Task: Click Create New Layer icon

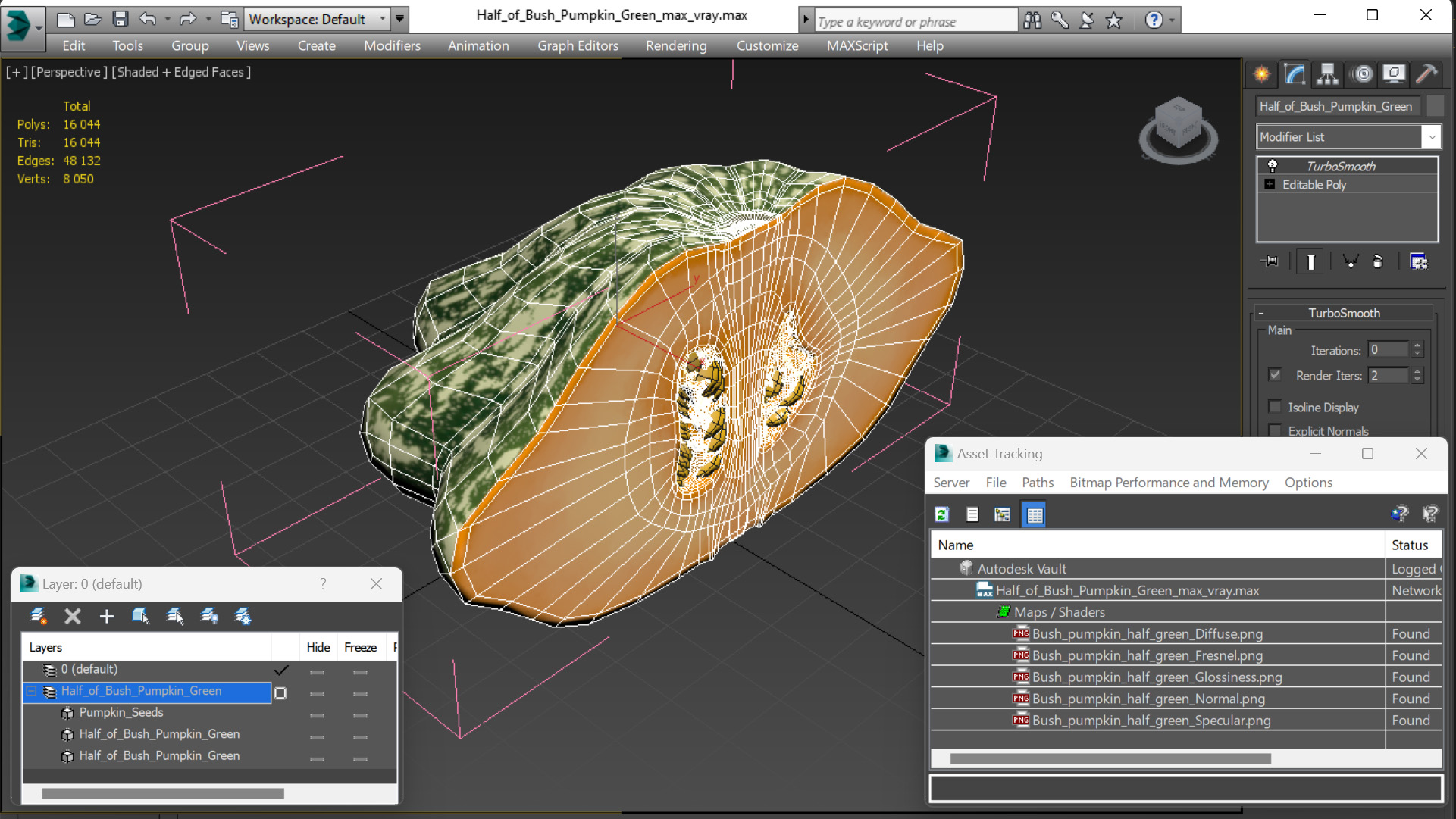Action: pyautogui.click(x=38, y=616)
